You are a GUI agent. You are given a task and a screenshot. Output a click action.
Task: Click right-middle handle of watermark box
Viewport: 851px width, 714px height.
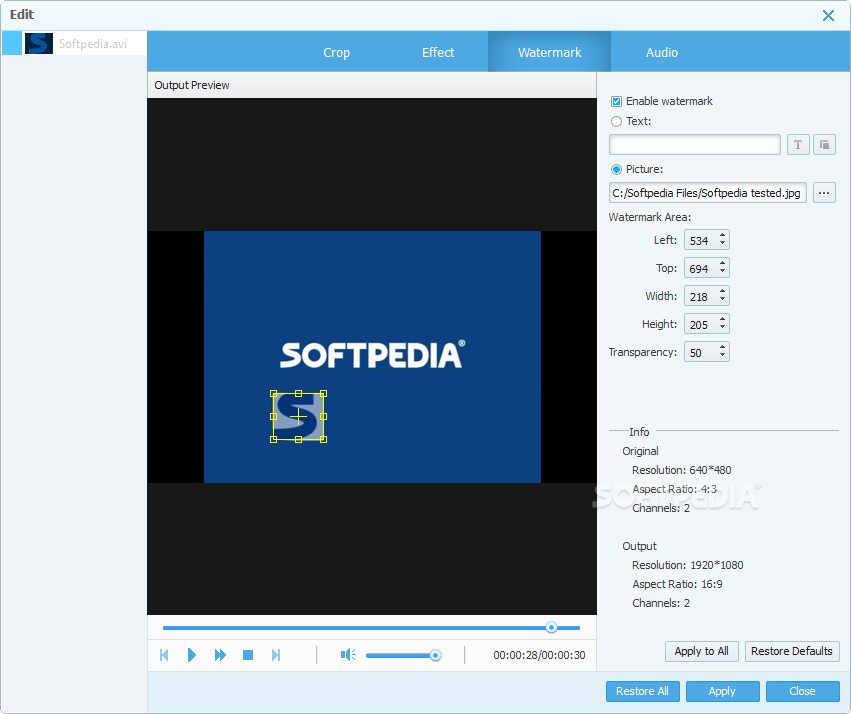[x=323, y=417]
